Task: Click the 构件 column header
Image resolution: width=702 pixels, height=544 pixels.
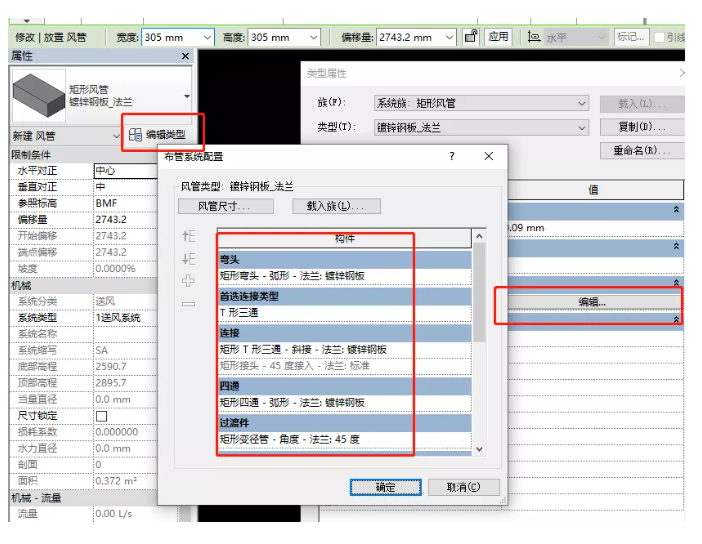Action: pyautogui.click(x=344, y=239)
